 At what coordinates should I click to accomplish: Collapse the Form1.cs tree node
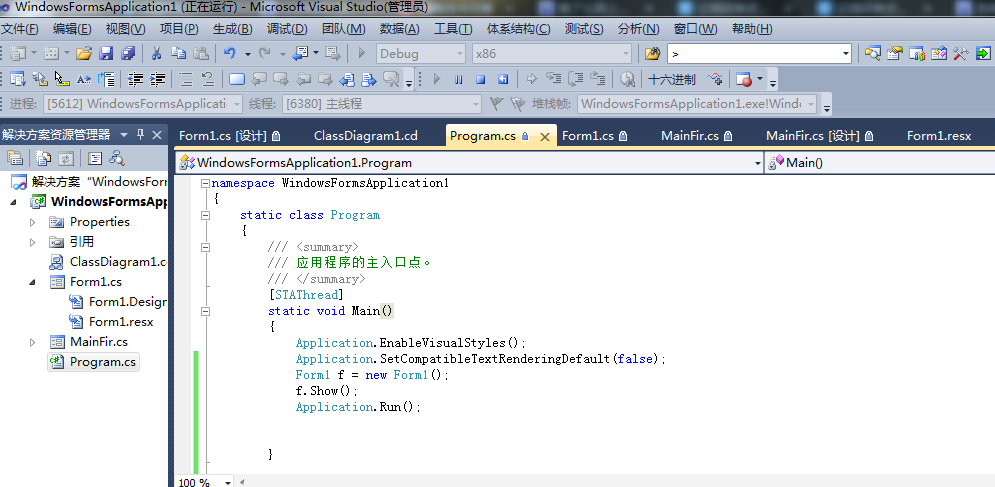click(33, 282)
